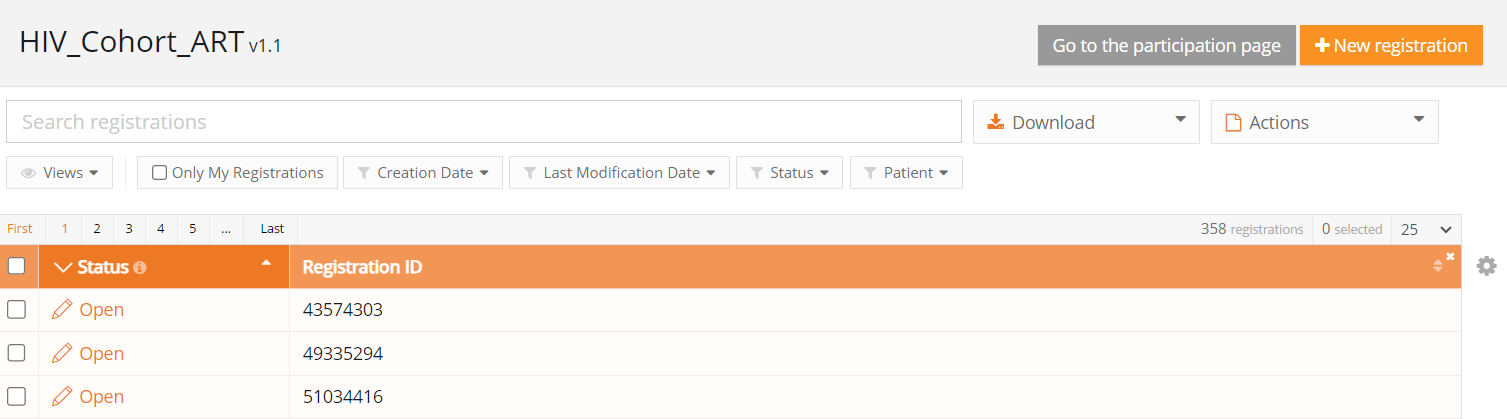
Task: Remove the Registration ID column with the x icon
Action: [x=1450, y=257]
